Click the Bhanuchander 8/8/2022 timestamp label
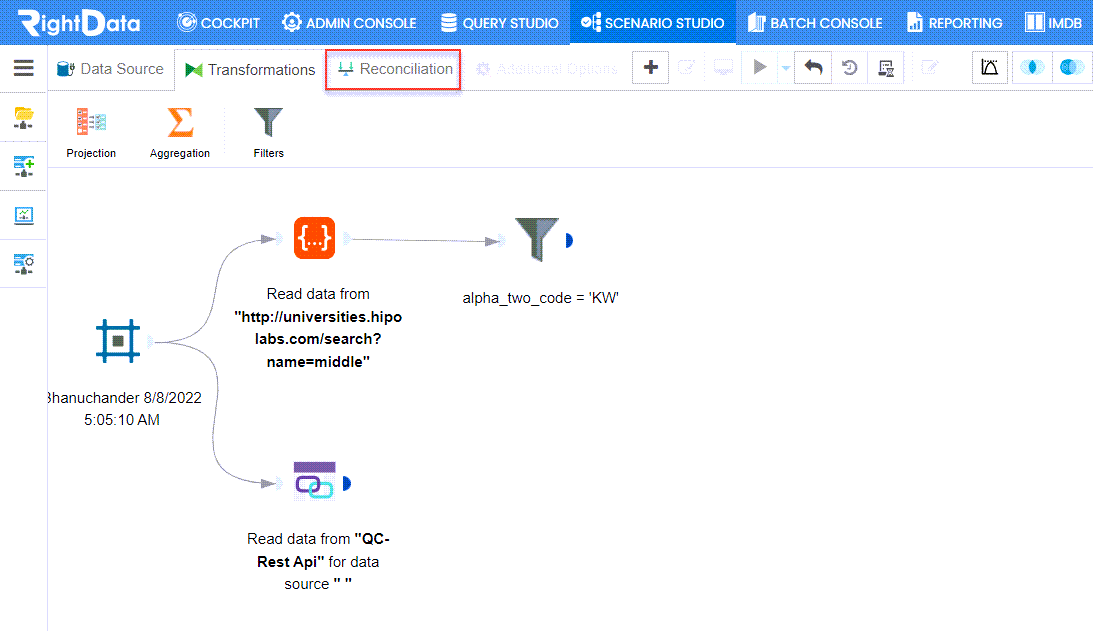The width and height of the screenshot is (1093, 631). [123, 409]
